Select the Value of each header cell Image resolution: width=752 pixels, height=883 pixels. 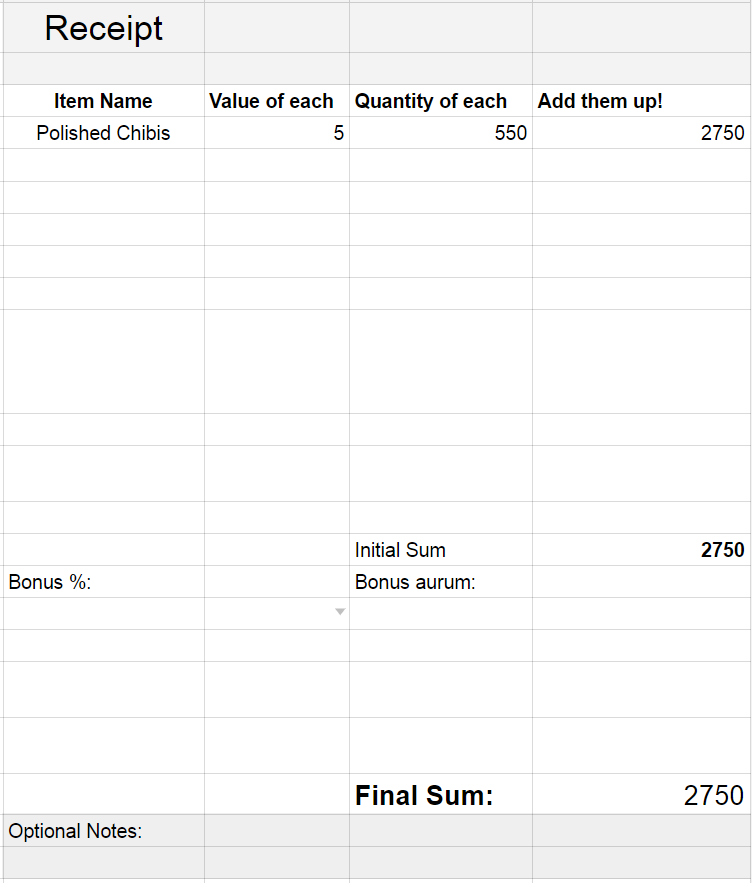click(x=277, y=101)
